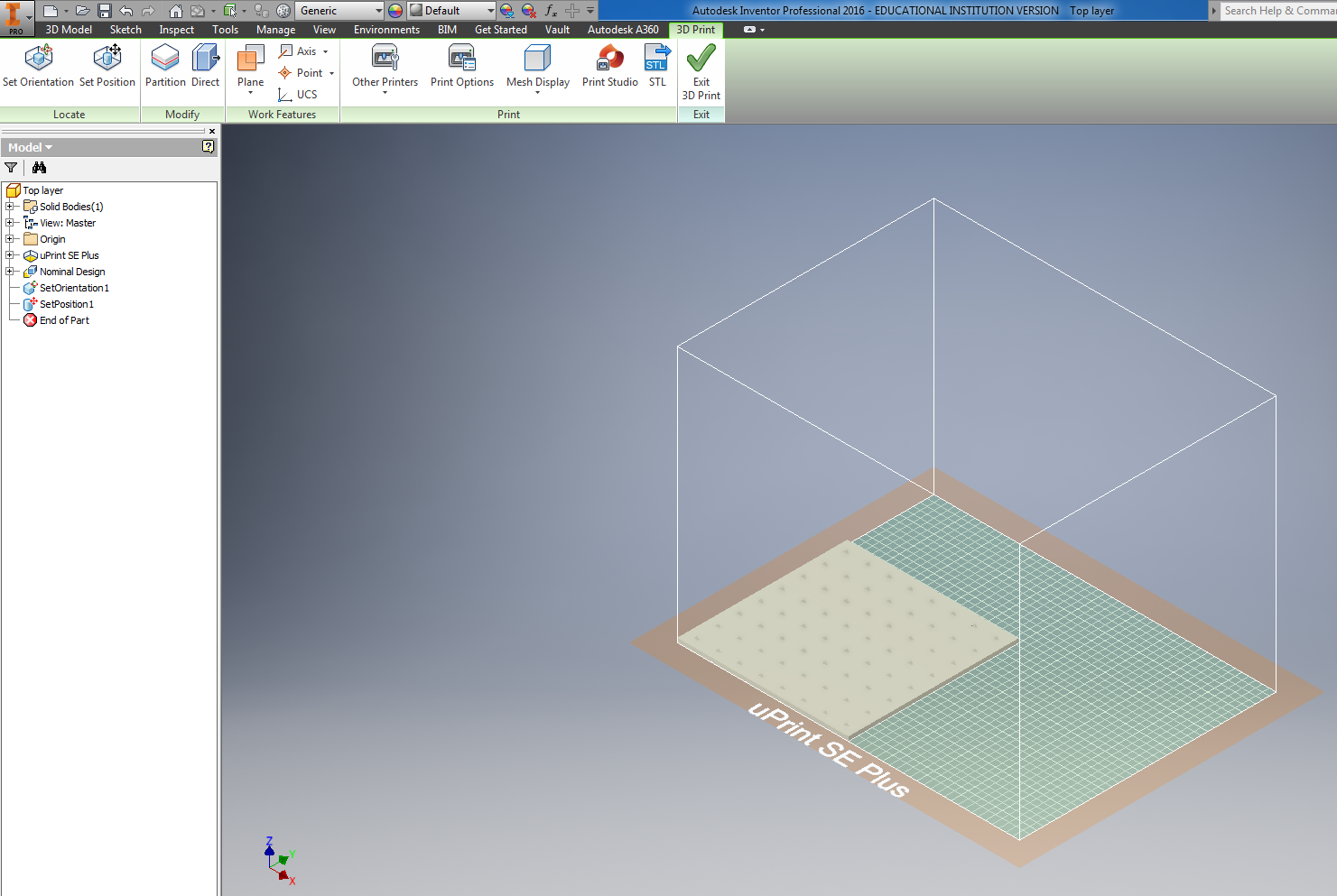Close the Model browser panel
Screen dimensions: 1337x896
(x=212, y=132)
